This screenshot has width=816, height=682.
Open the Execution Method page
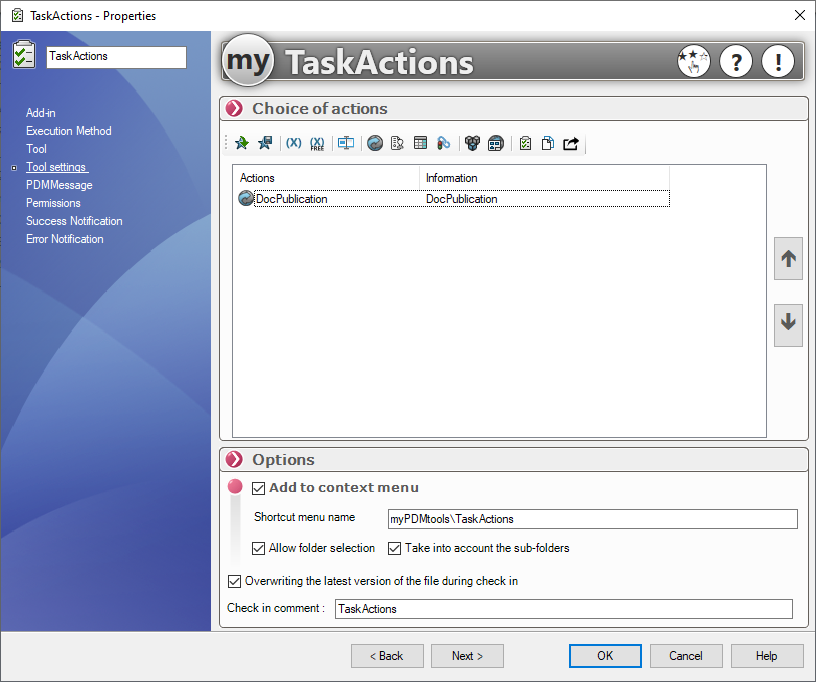click(68, 131)
